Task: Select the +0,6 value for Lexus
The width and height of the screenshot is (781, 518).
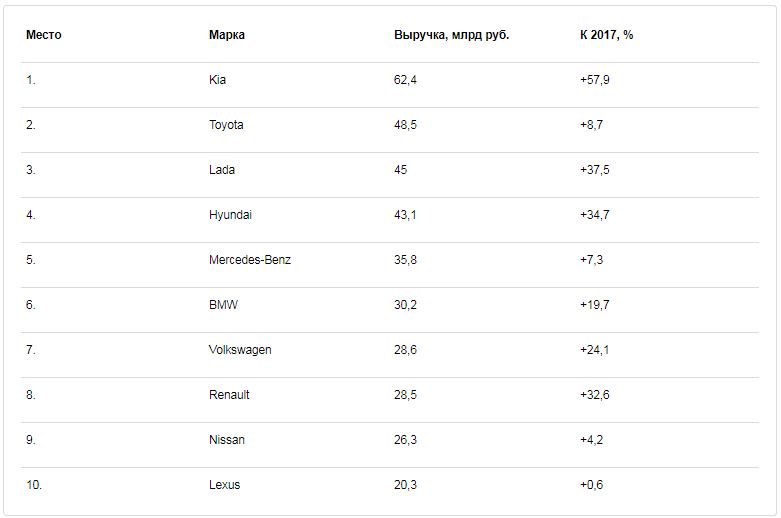Action: click(x=591, y=485)
